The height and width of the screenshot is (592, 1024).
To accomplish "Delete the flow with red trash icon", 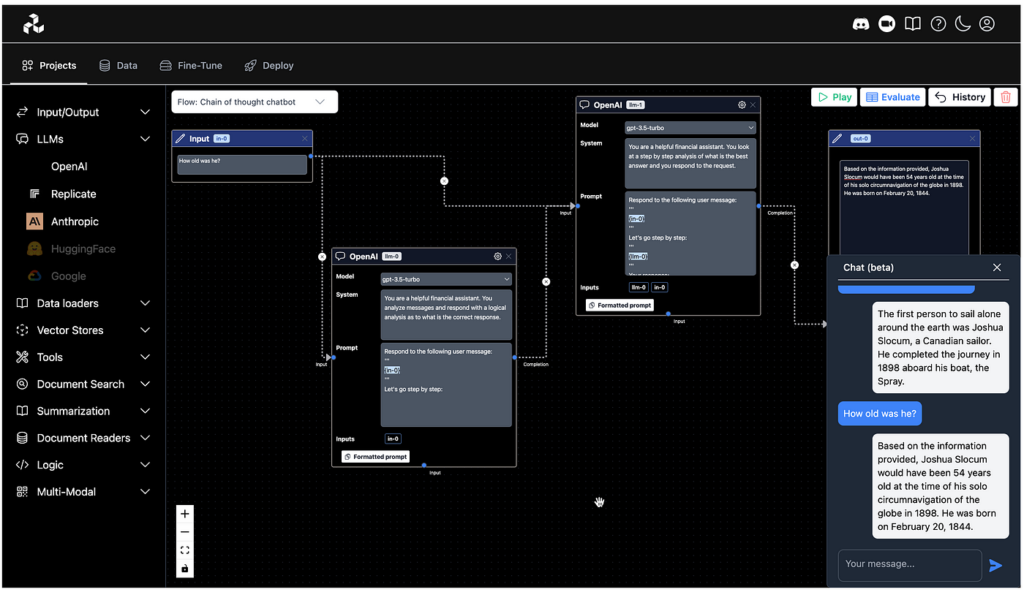I will point(1006,97).
